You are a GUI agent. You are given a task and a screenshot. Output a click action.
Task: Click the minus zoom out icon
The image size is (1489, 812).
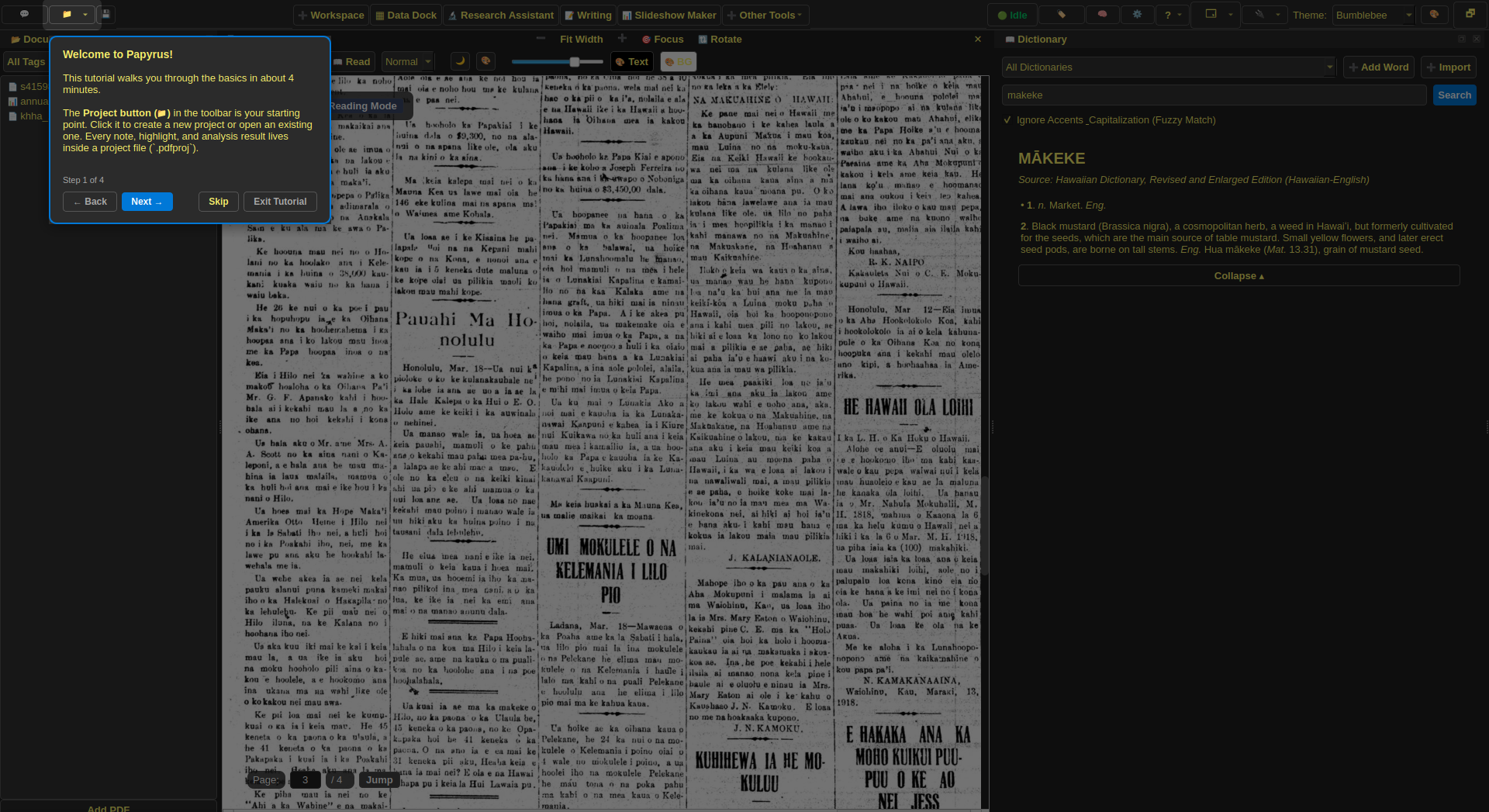click(x=541, y=39)
